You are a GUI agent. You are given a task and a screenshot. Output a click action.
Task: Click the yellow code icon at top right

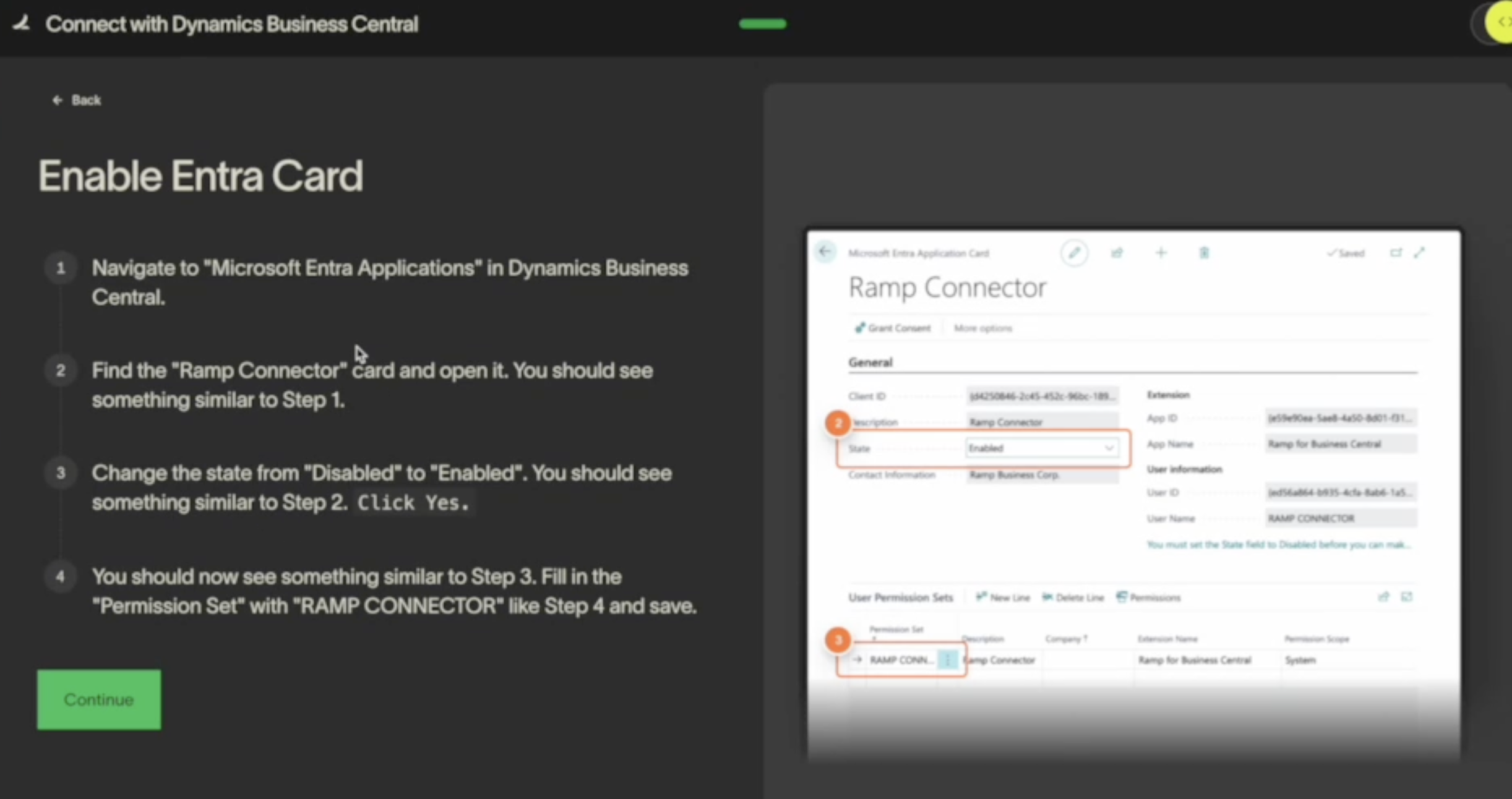point(1501,22)
